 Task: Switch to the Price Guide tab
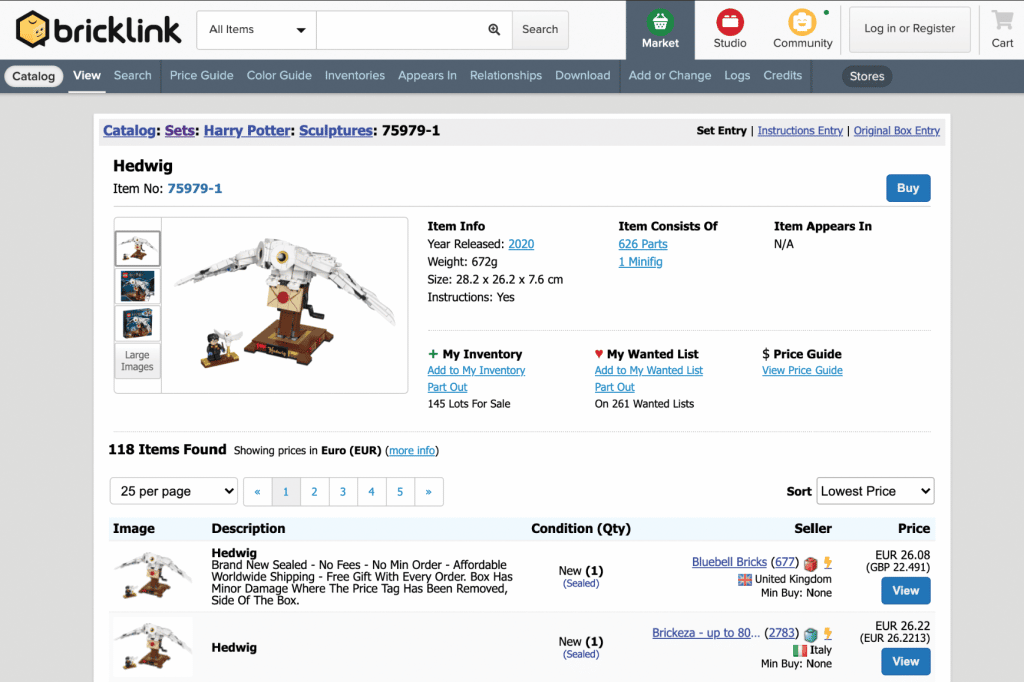[x=201, y=75]
